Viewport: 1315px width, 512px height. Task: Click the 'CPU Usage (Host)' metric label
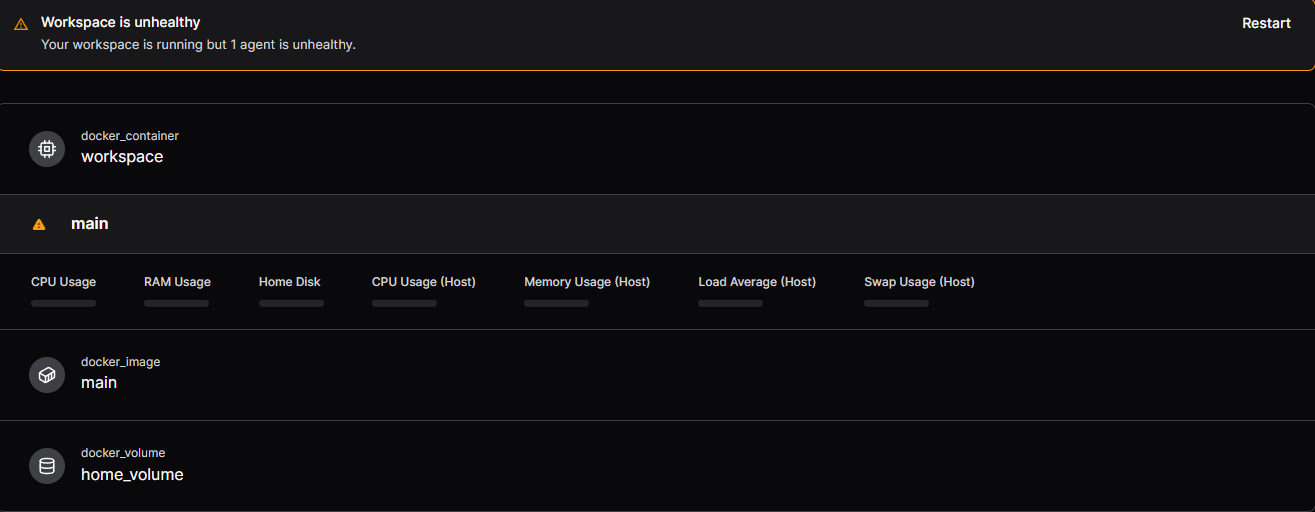[424, 282]
